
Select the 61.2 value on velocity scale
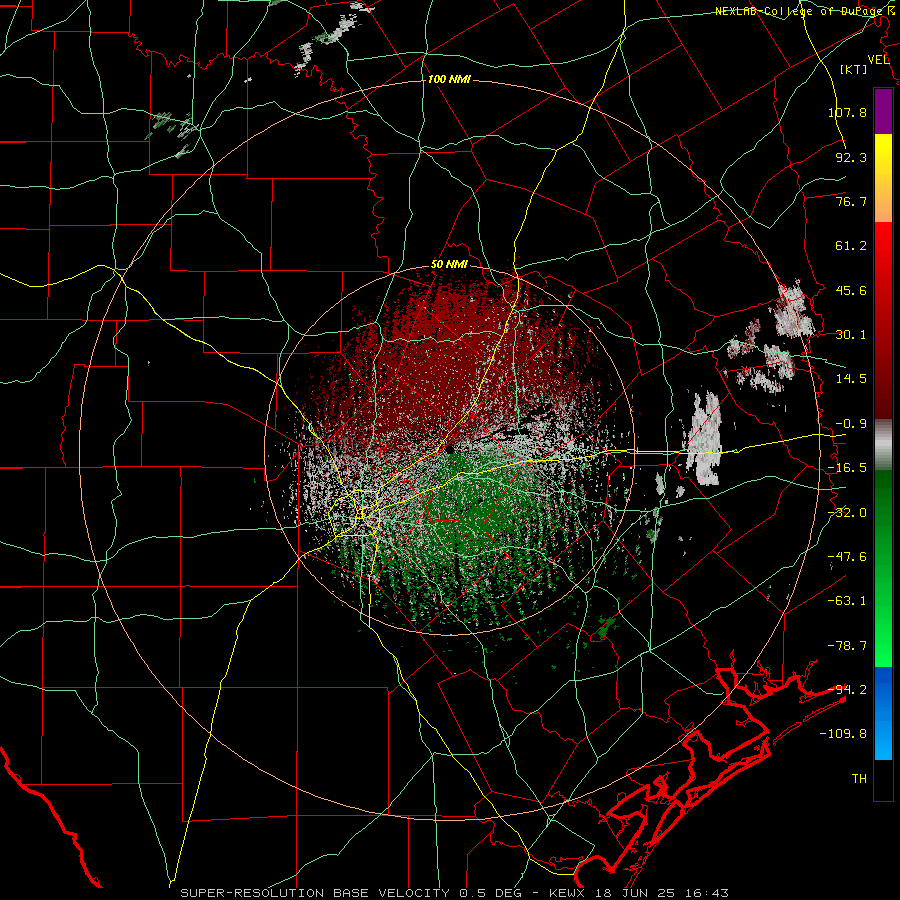[x=851, y=246]
